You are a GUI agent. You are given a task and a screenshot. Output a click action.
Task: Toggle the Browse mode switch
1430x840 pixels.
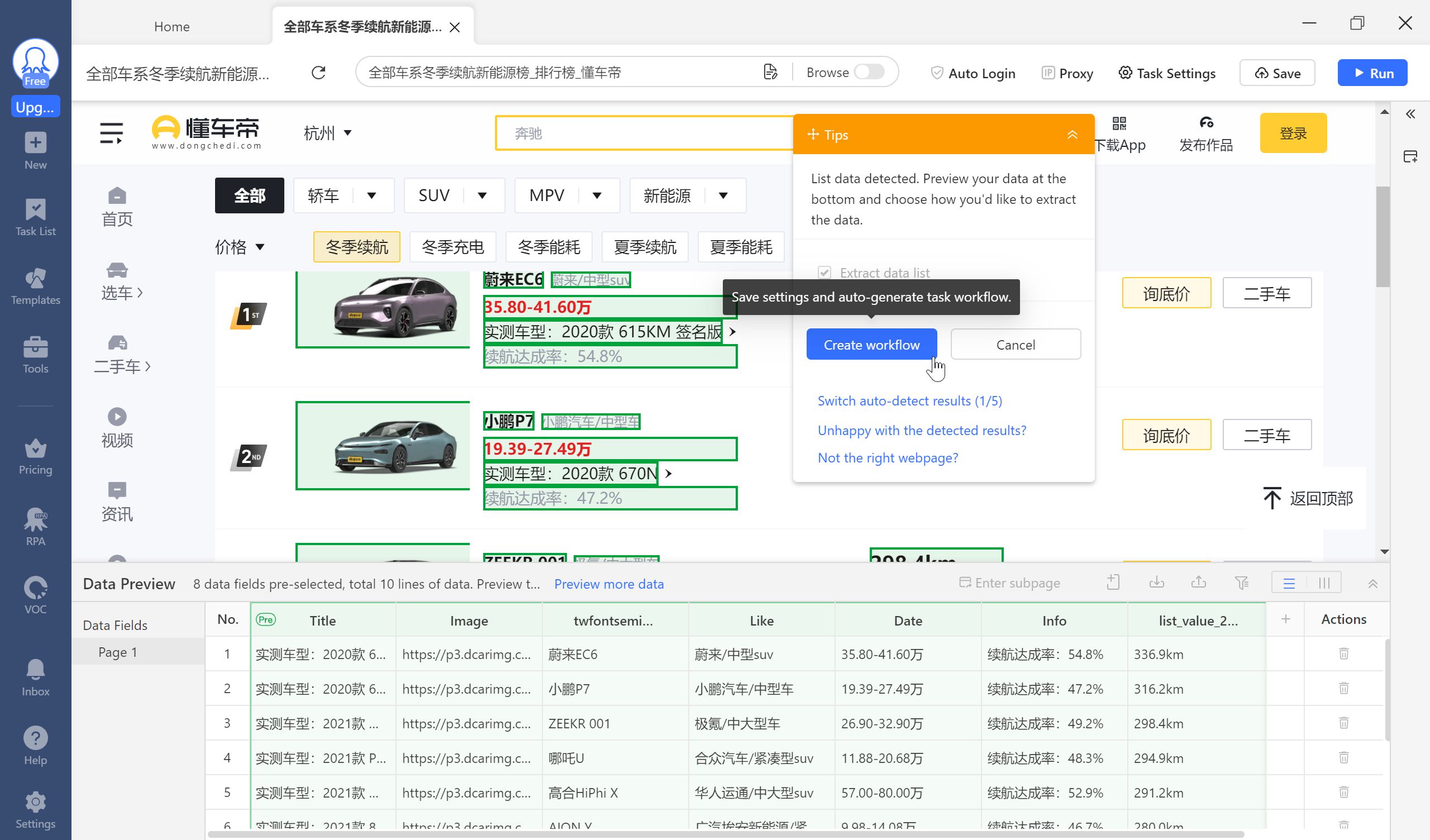tap(869, 72)
